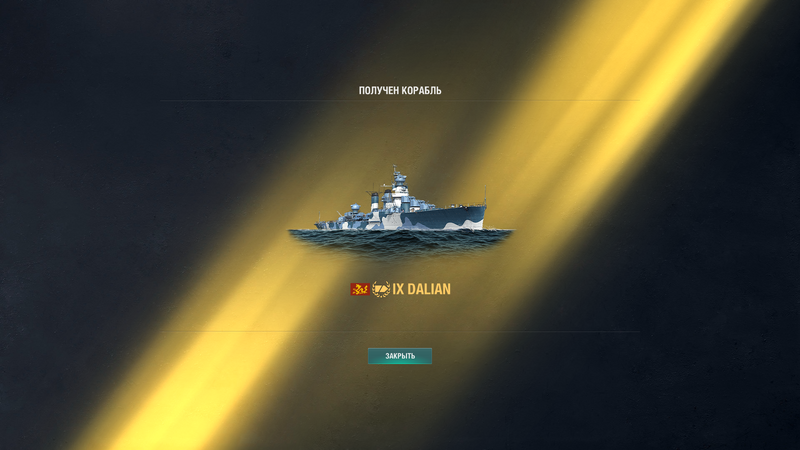The width and height of the screenshot is (800, 450).
Task: Click the stern of the Dalian ship
Action: pyautogui.click(x=319, y=224)
